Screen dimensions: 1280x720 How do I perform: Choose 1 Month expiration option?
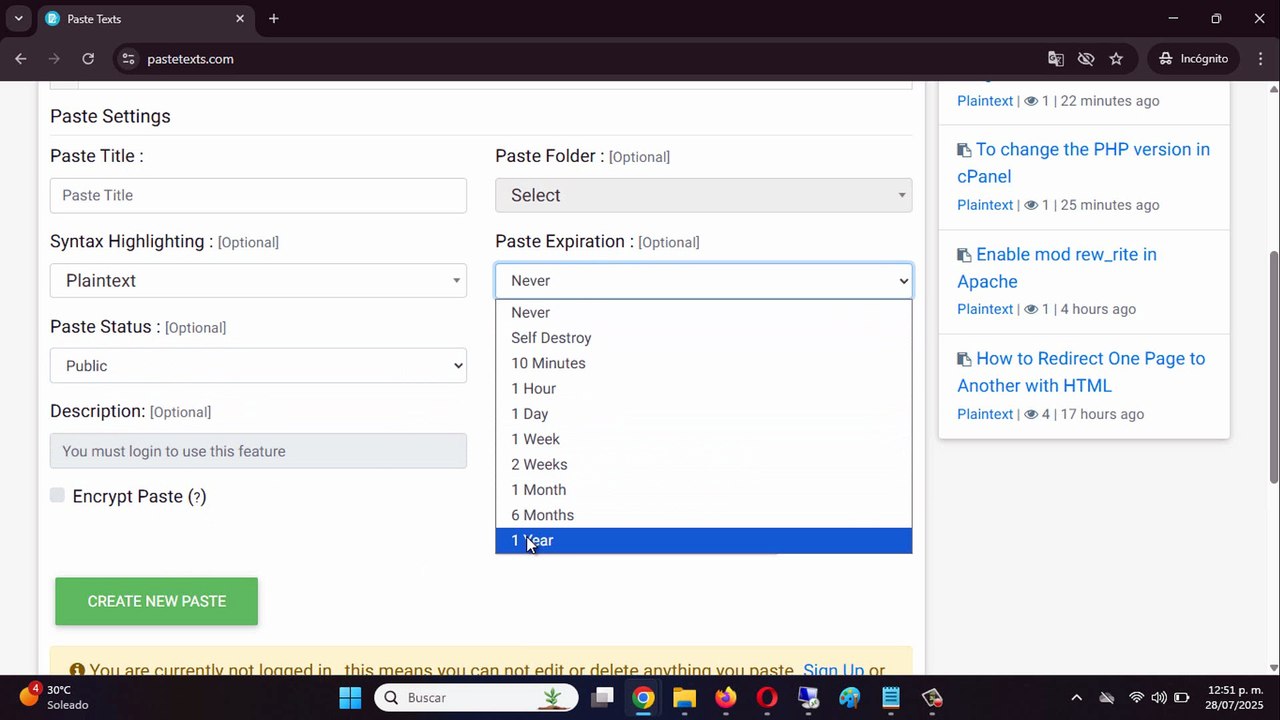pyautogui.click(x=703, y=490)
